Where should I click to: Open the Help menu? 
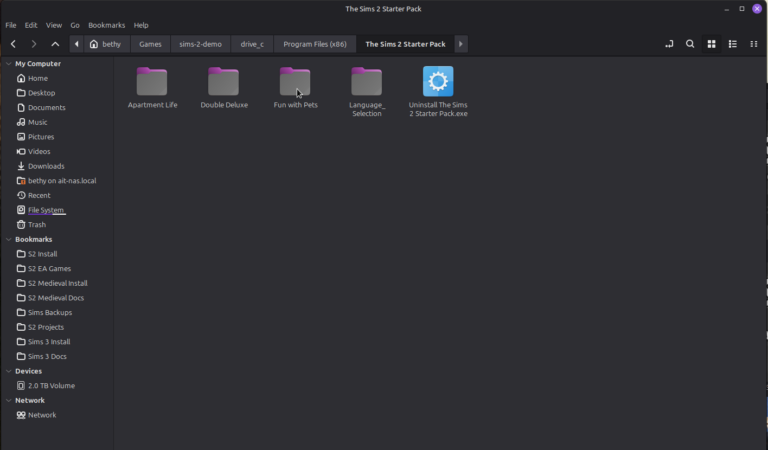click(x=141, y=25)
